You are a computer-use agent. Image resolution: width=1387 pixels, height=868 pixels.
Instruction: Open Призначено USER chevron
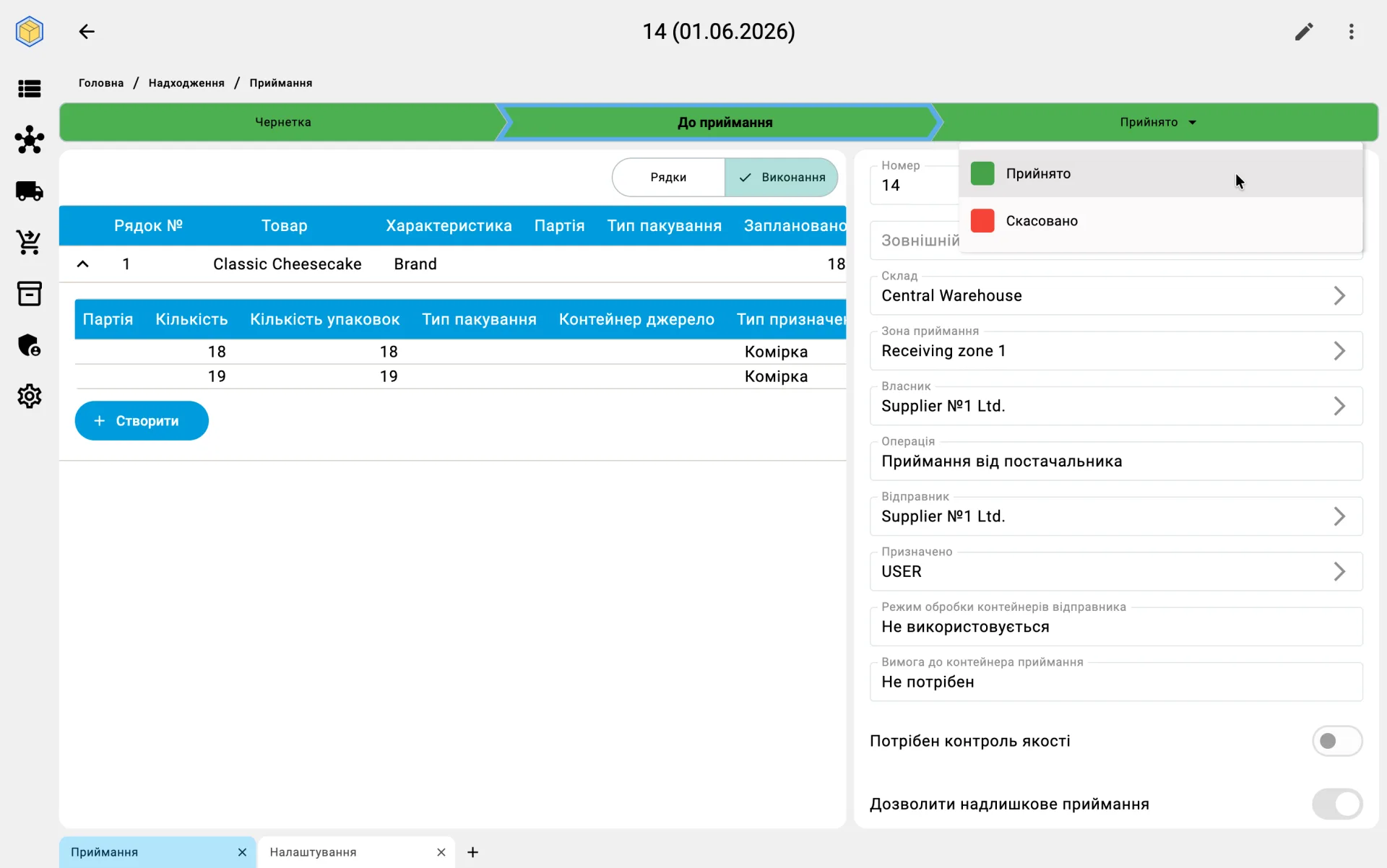1339,571
